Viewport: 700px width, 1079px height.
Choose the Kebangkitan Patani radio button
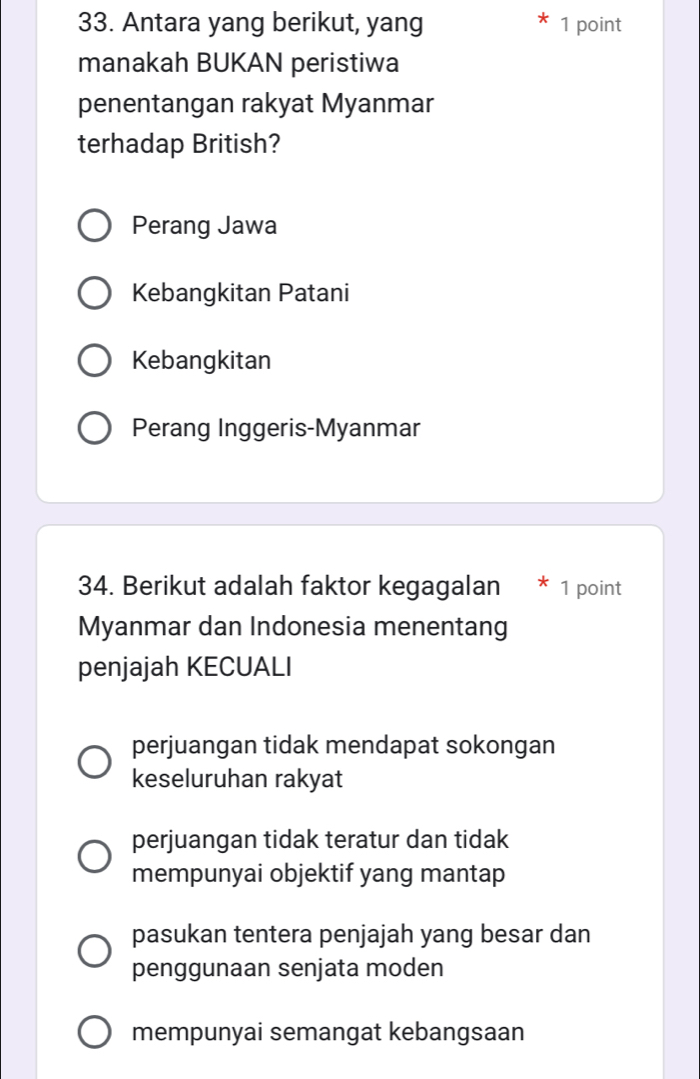[x=95, y=294]
